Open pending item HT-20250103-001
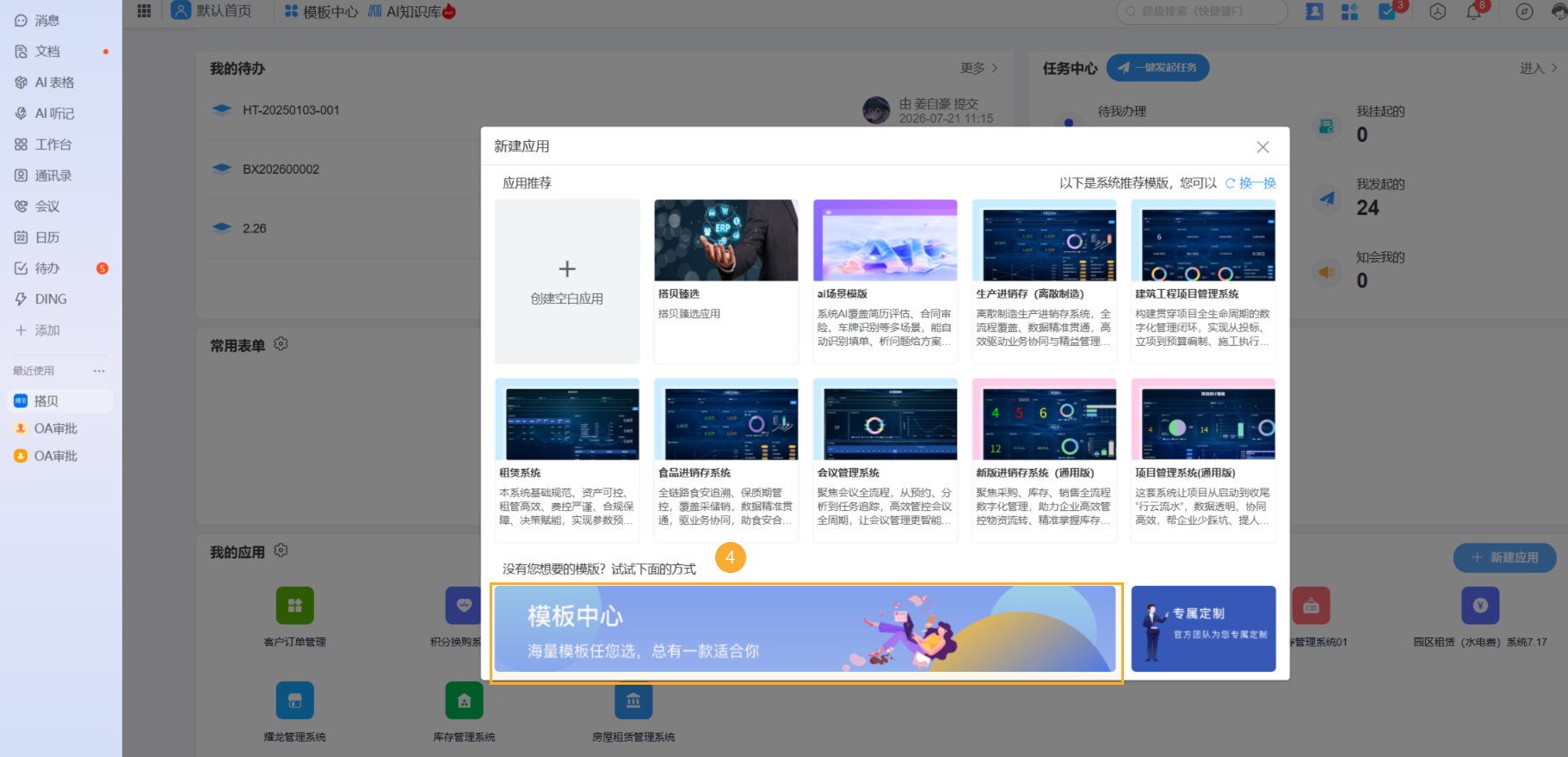The image size is (1568, 757). (x=291, y=110)
